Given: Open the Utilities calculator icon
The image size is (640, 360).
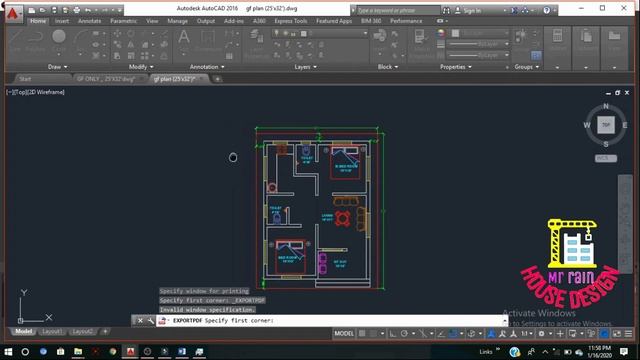Looking at the screenshot, I should pyautogui.click(x=558, y=36).
